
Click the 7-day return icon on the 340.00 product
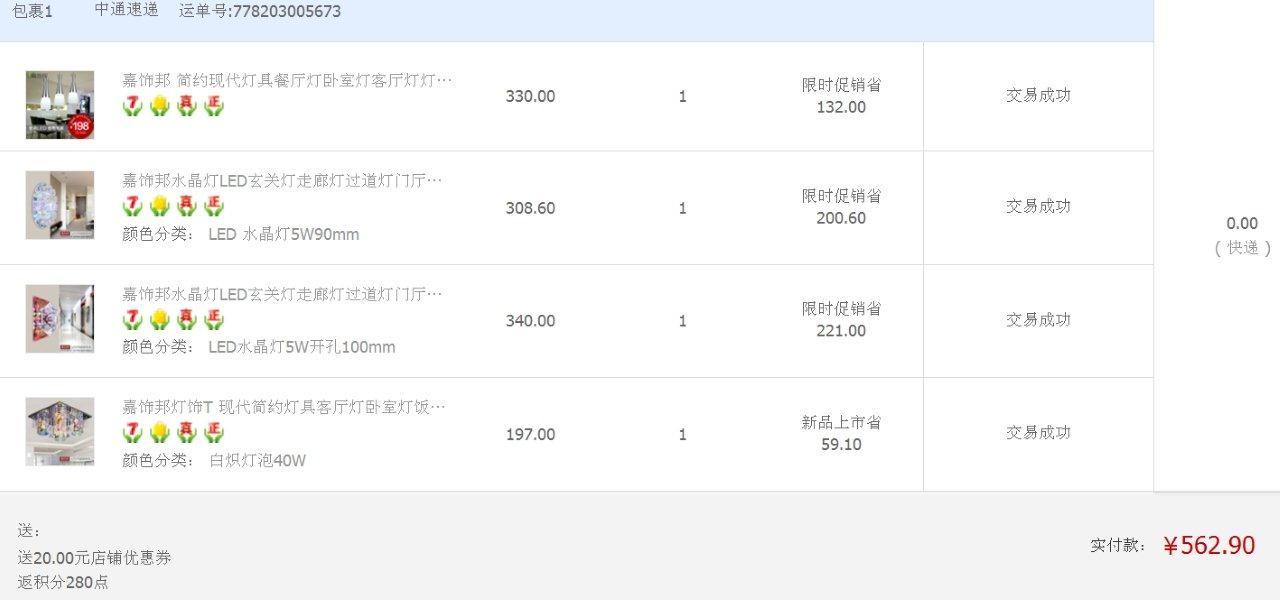pos(133,319)
